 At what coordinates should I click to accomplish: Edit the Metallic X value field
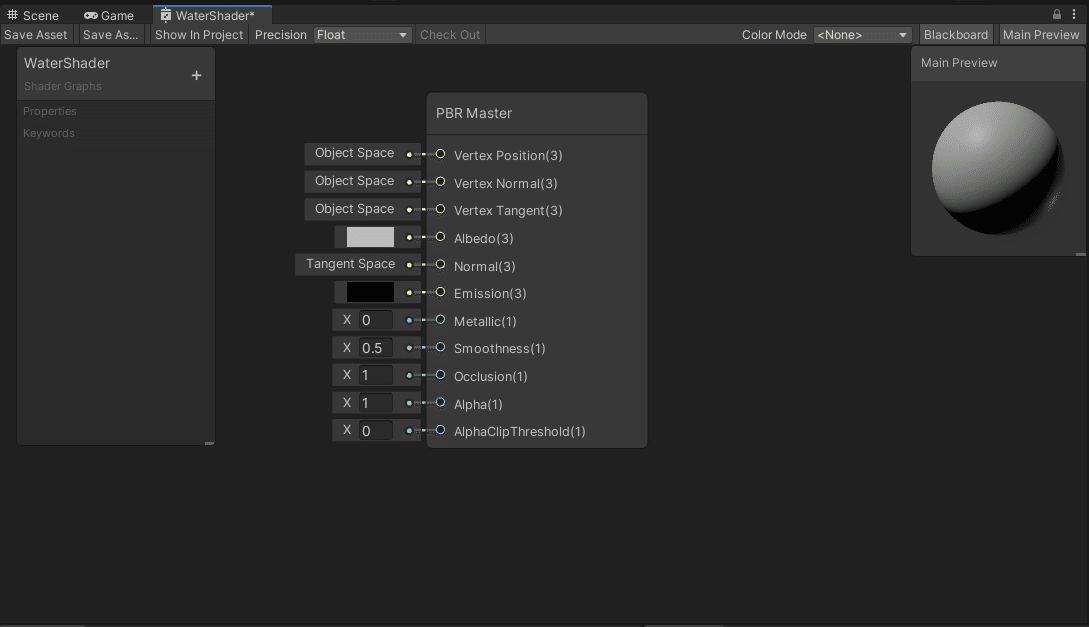(376, 320)
